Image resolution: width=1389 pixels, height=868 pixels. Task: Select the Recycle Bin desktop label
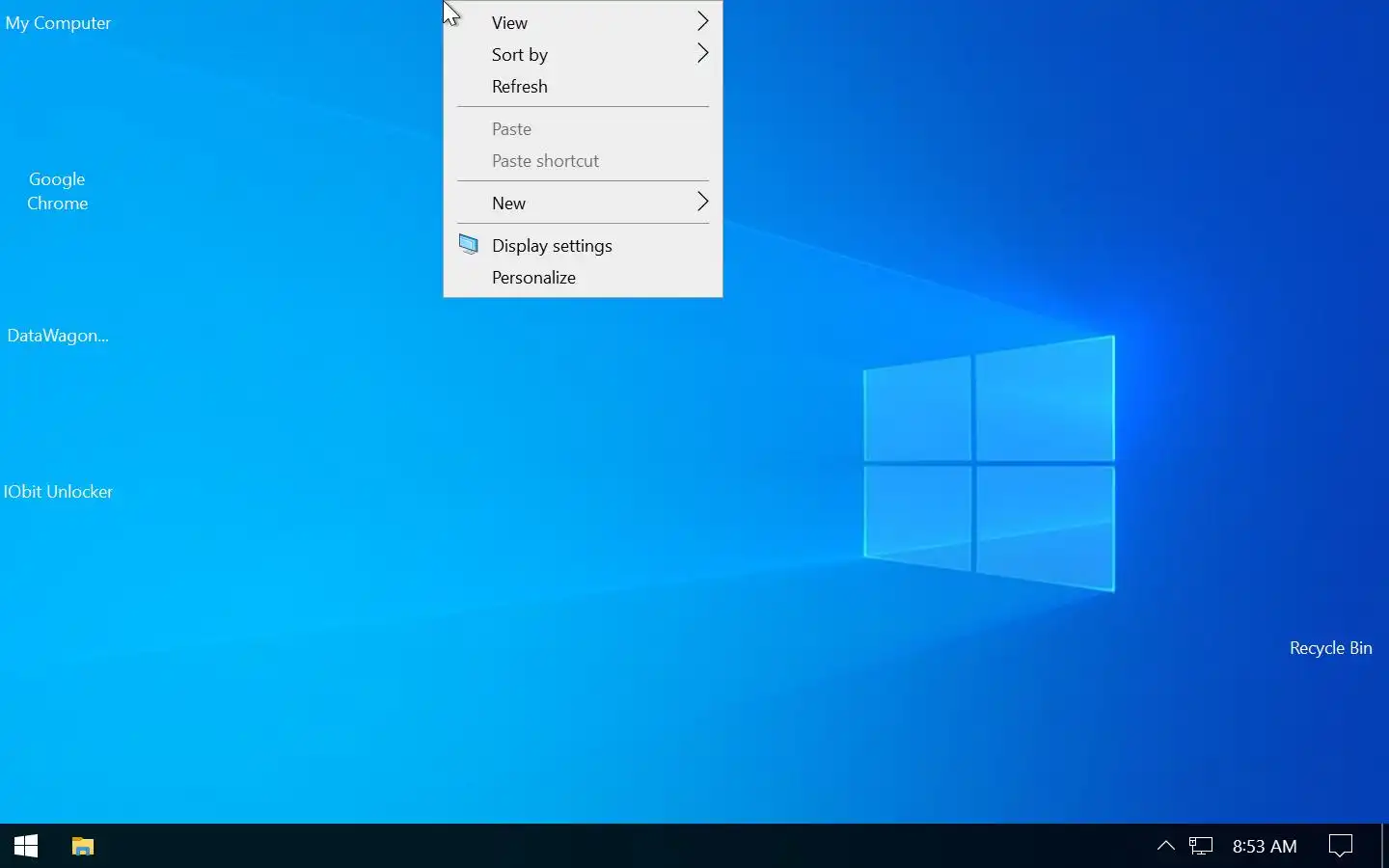[1331, 648]
